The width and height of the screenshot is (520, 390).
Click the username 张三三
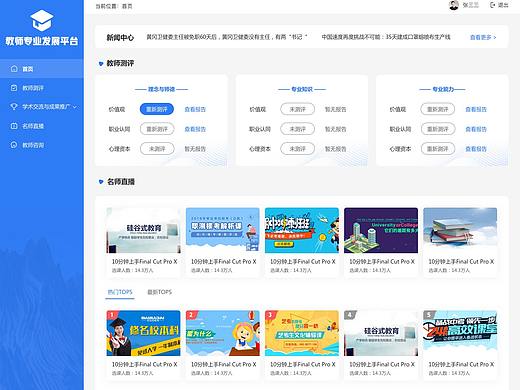click(471, 5)
